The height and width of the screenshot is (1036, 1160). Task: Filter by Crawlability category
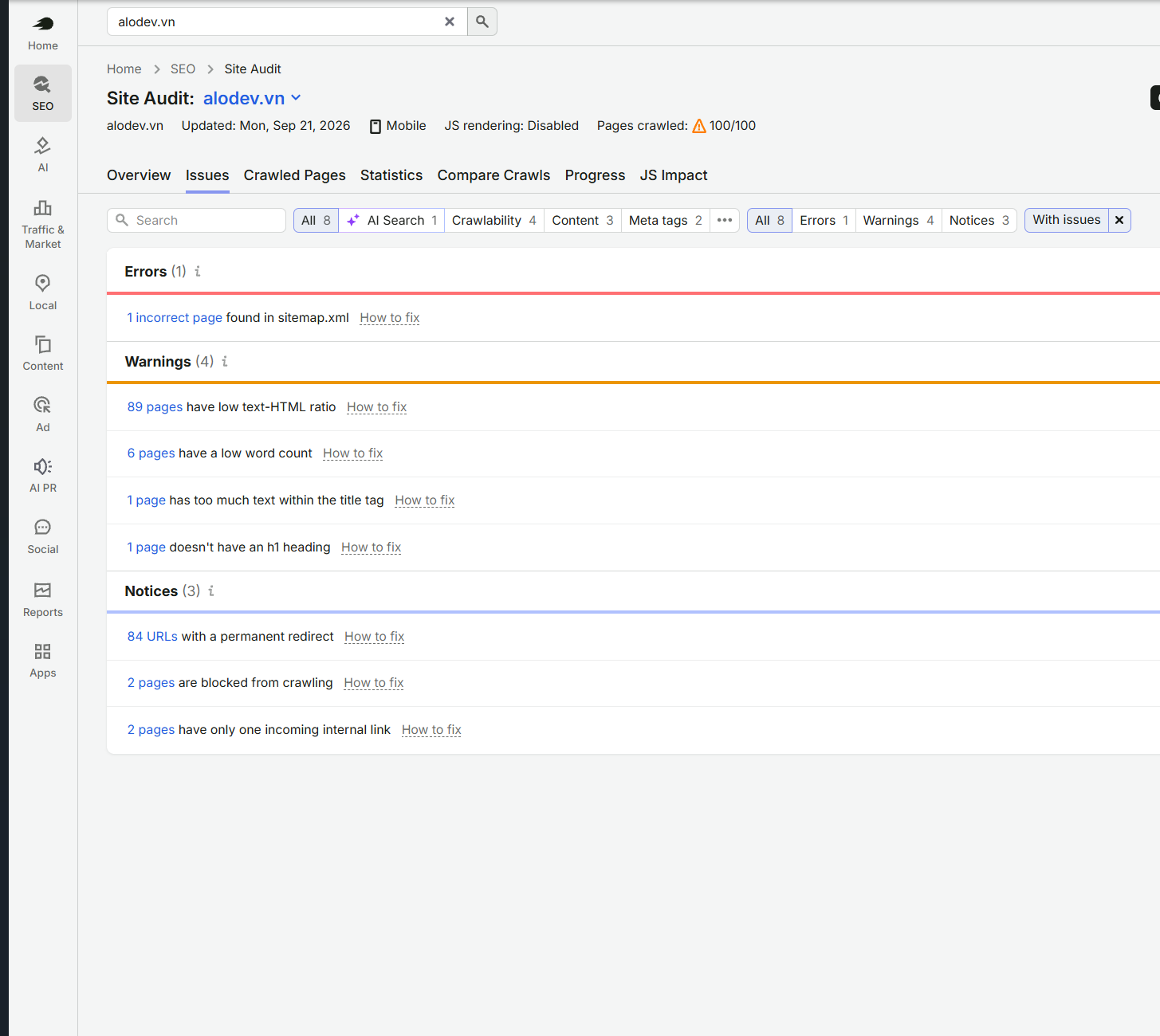(494, 220)
